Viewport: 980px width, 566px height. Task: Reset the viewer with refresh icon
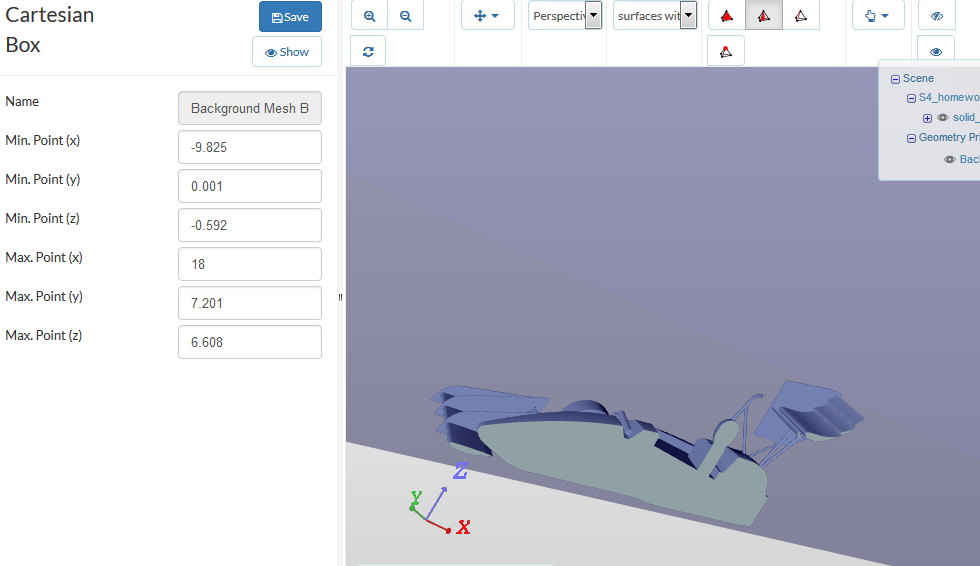[368, 51]
